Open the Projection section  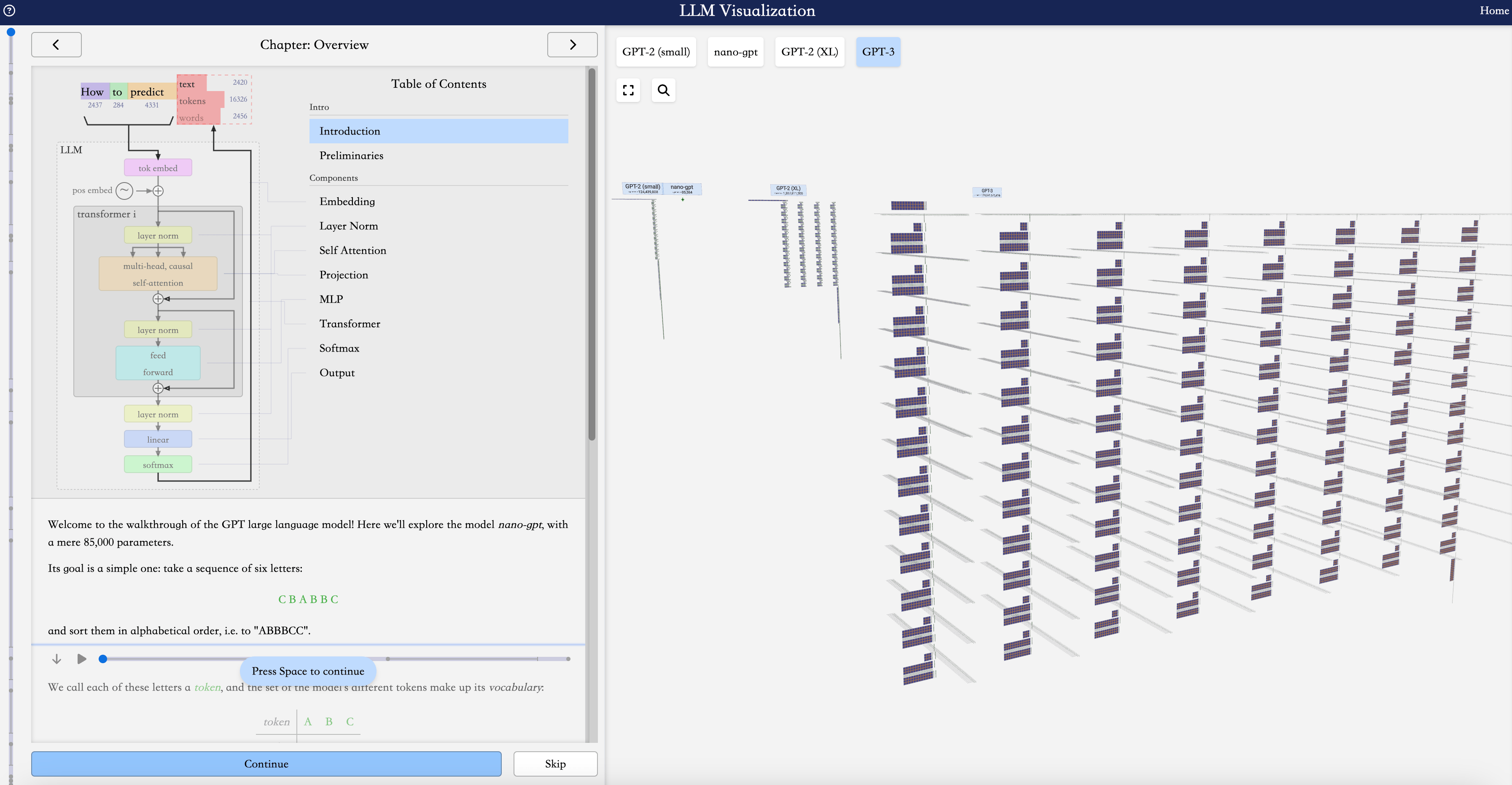point(439,274)
